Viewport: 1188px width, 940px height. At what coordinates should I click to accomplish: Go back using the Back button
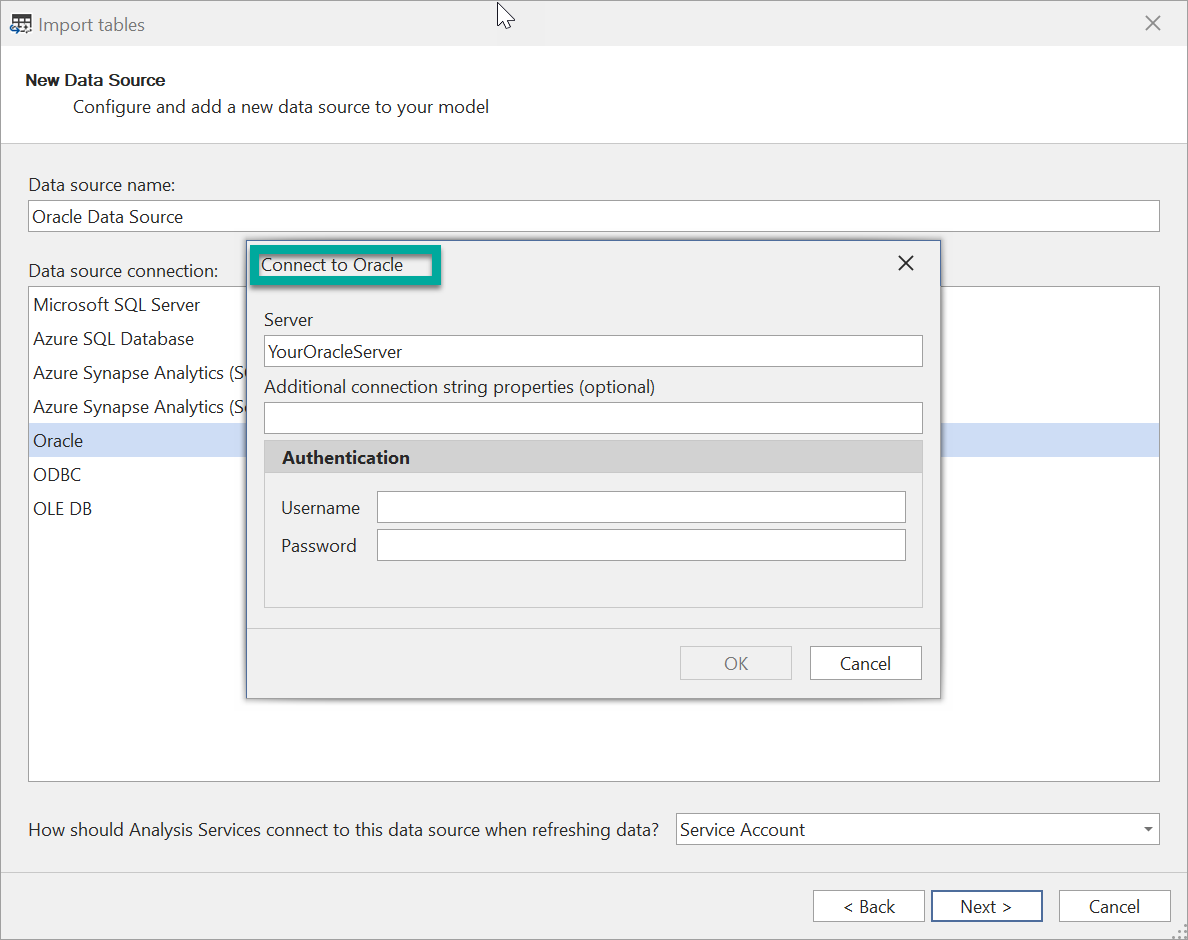coord(868,906)
